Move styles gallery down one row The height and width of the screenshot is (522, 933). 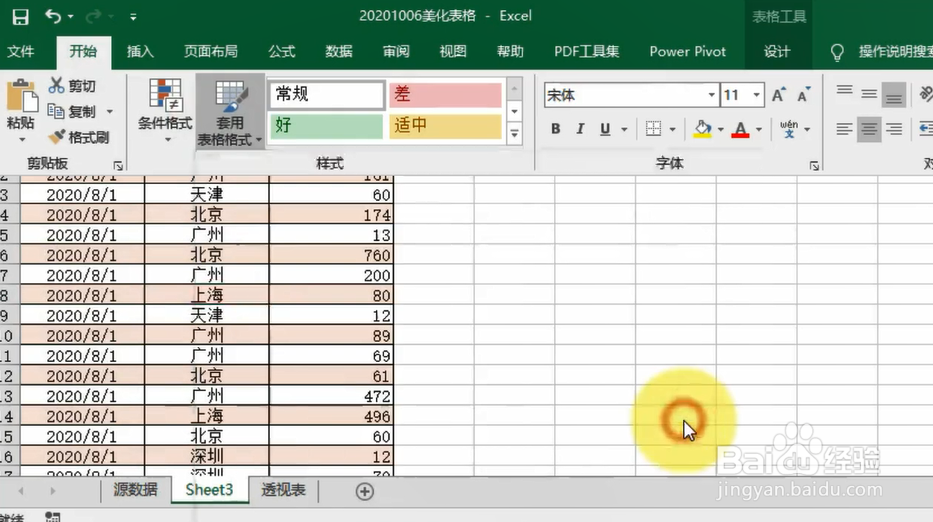tap(515, 111)
